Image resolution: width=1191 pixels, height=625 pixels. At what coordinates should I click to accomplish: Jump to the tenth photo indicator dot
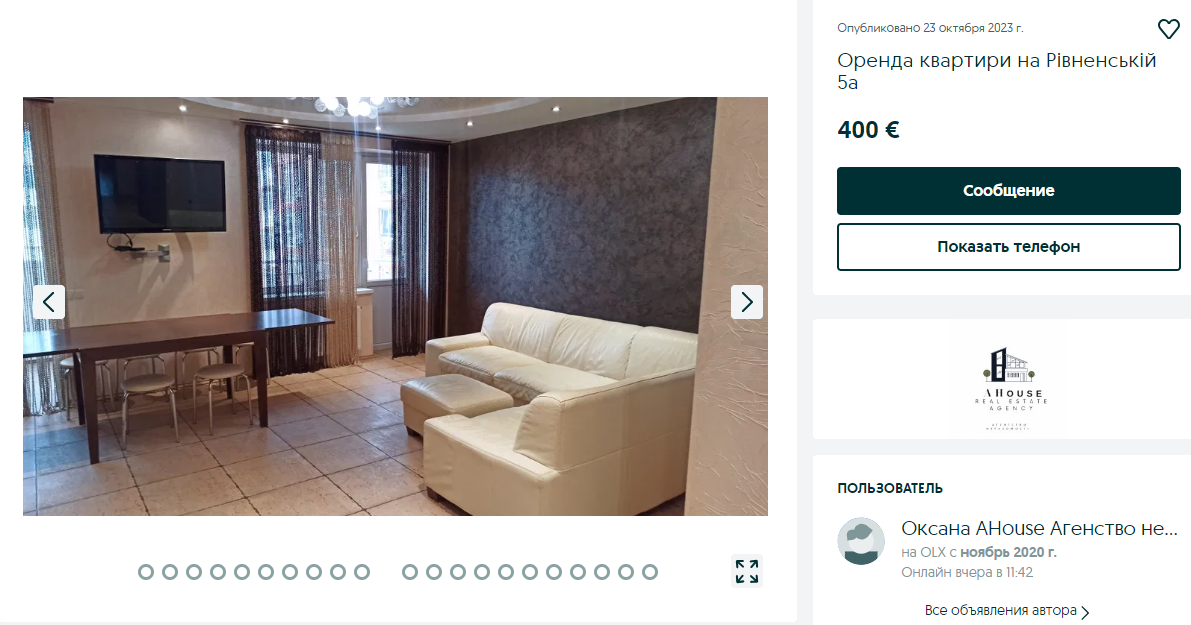pyautogui.click(x=362, y=572)
